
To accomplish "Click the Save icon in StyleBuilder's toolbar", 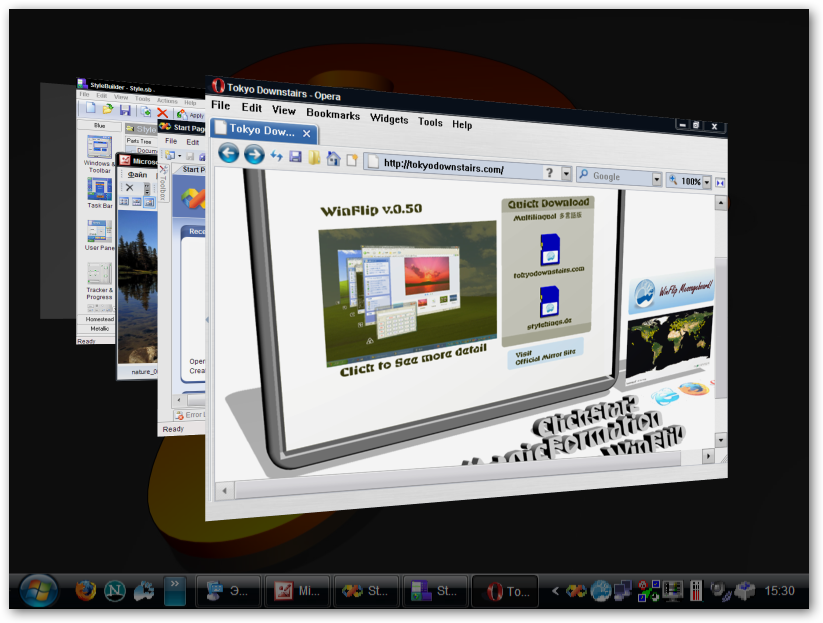I will (x=125, y=110).
